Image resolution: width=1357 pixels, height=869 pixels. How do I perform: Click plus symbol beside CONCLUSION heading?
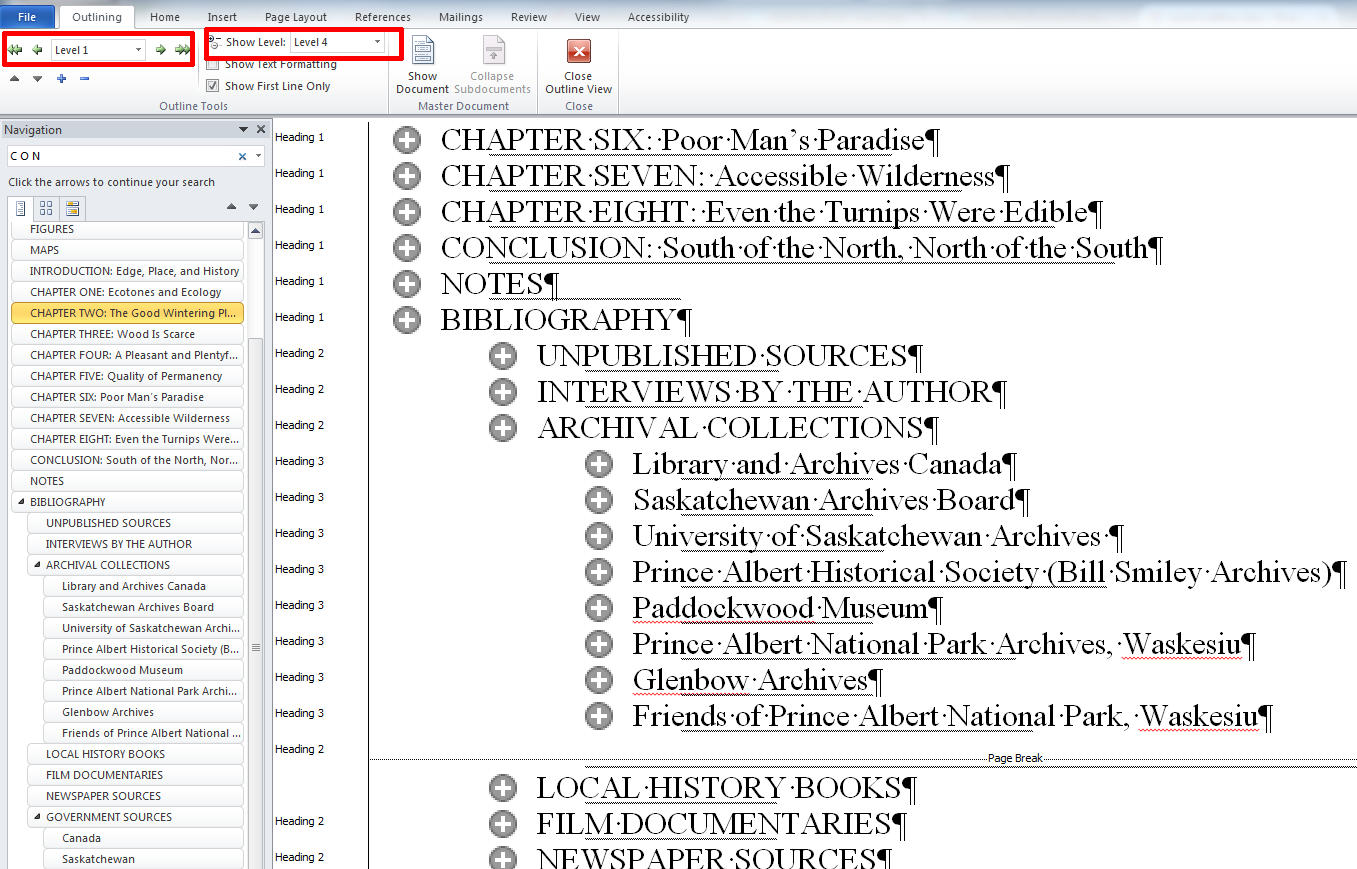[407, 248]
